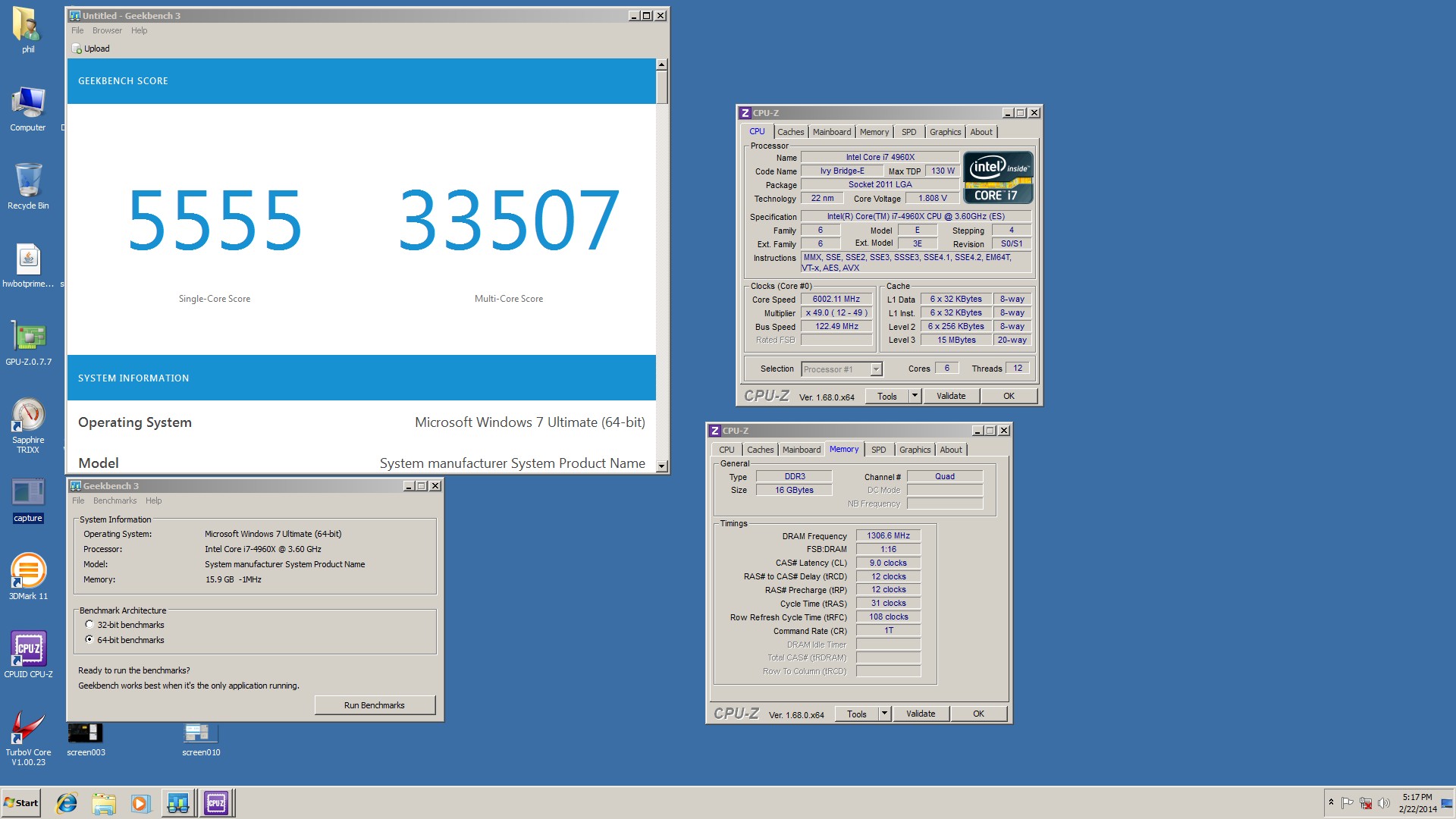This screenshot has width=1456, height=819.
Task: Launch CPUID CPU-Z desktop shortcut
Action: pyautogui.click(x=28, y=654)
